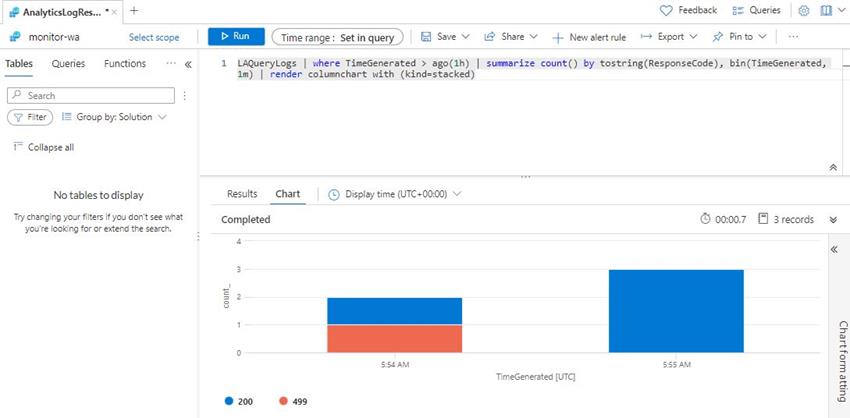This screenshot has height=418, width=850.
Task: Click Collapse all
Action: [x=44, y=147]
